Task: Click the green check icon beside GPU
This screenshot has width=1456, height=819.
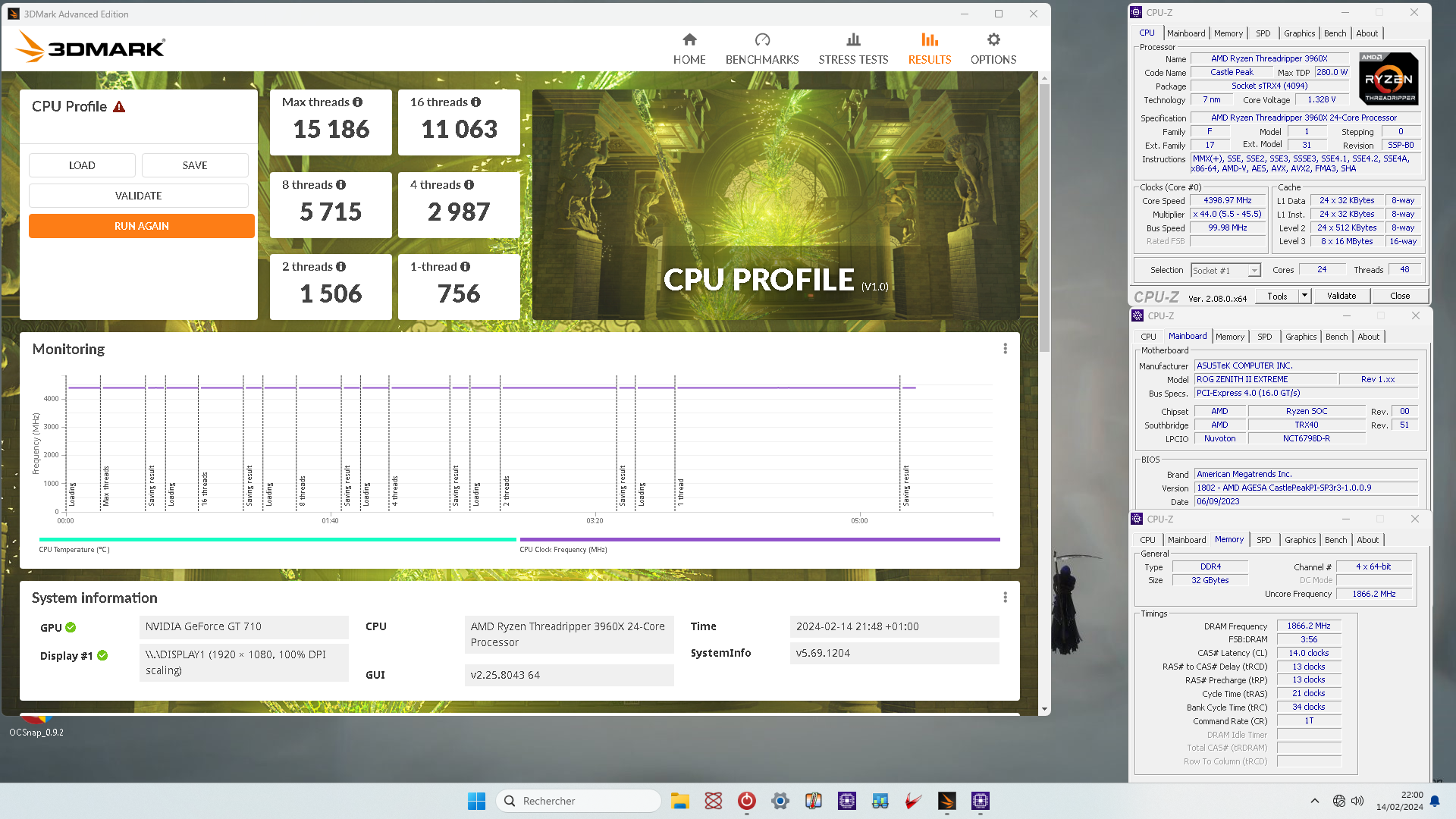Action: [71, 627]
